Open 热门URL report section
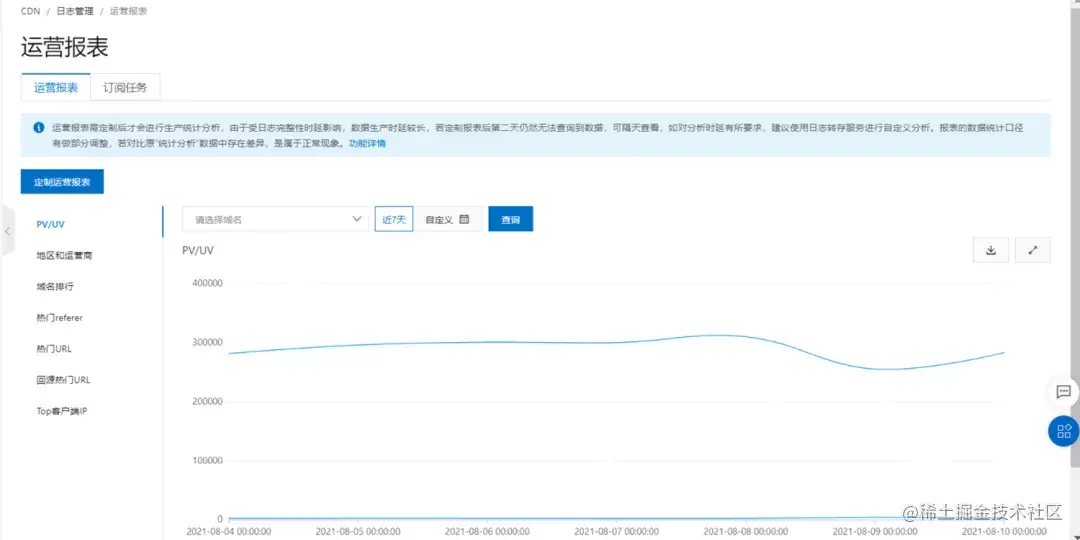This screenshot has width=1080, height=540. (54, 349)
